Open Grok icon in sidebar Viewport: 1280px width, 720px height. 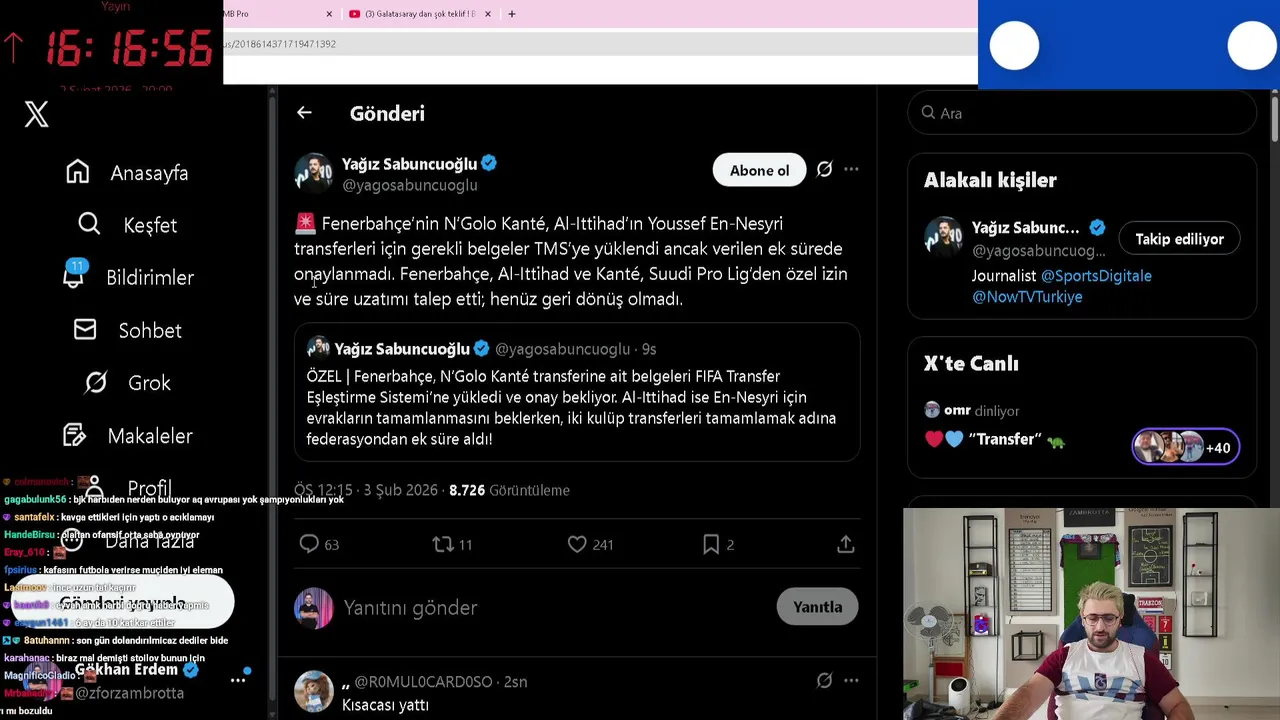click(96, 382)
